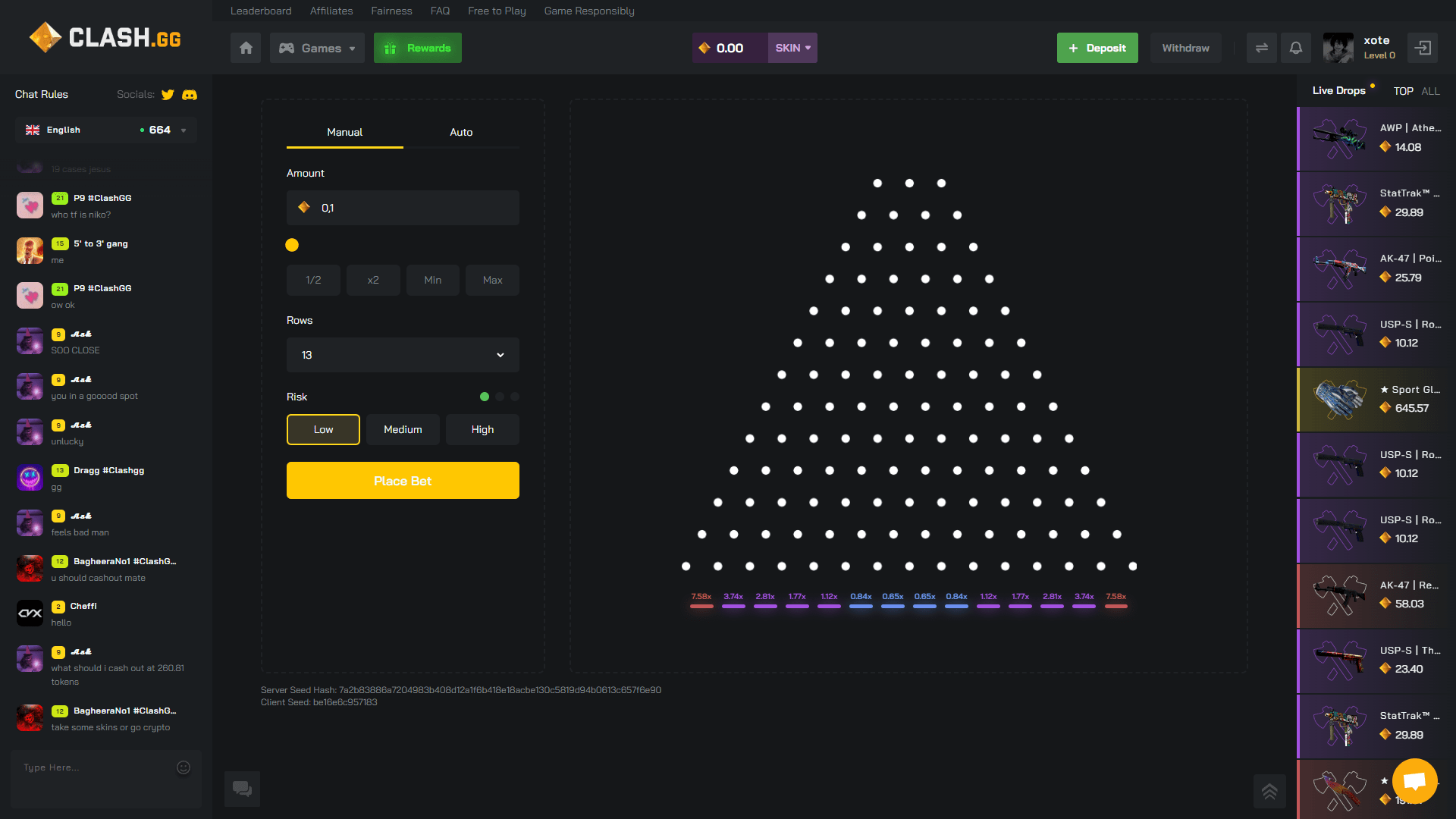Click the swap arrows icon

1262,48
